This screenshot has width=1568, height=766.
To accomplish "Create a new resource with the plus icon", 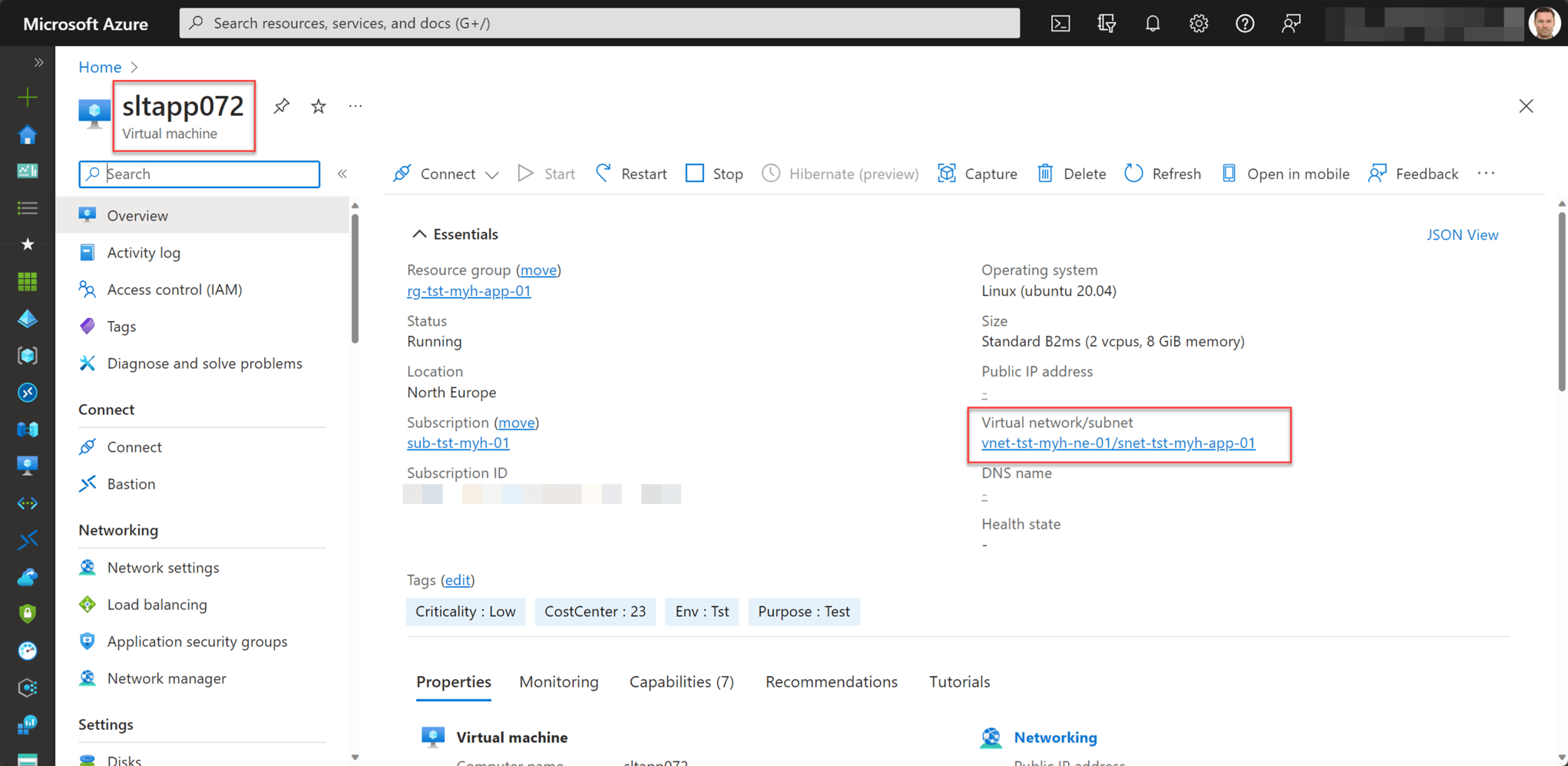I will point(27,98).
